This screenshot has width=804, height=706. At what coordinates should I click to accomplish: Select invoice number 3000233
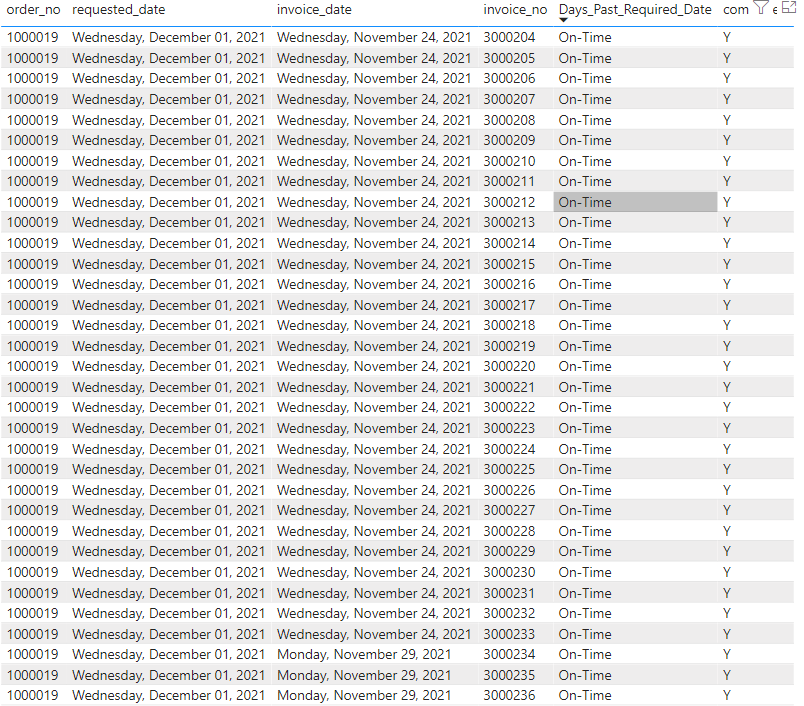[x=509, y=634]
